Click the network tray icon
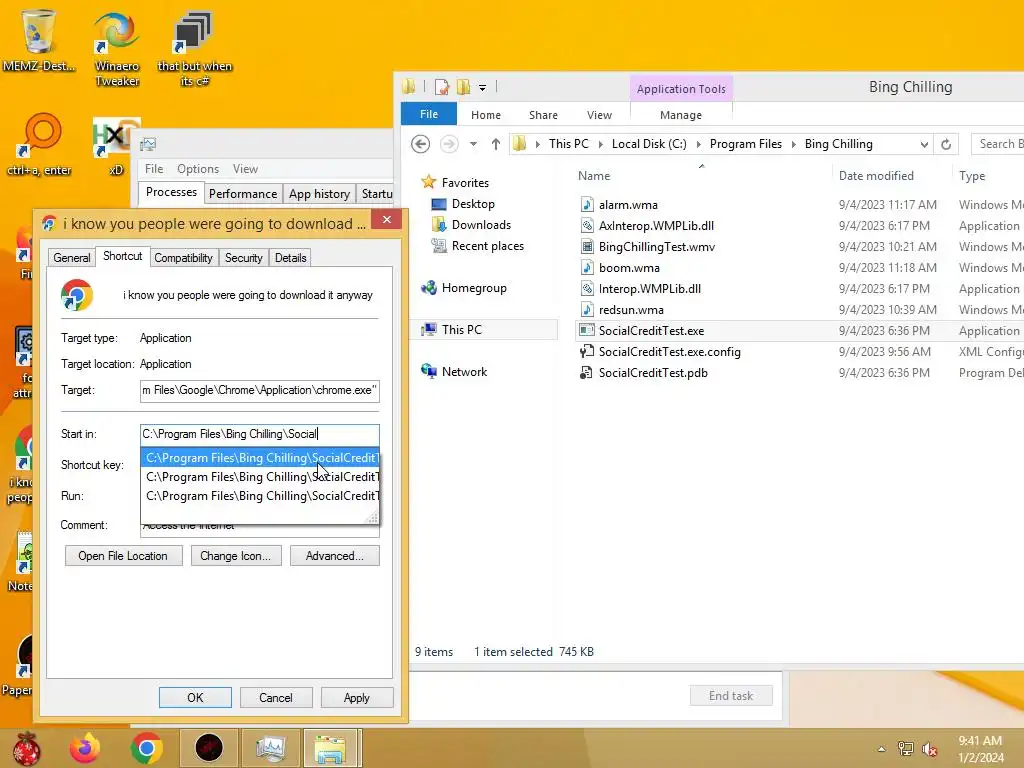 coord(906,749)
